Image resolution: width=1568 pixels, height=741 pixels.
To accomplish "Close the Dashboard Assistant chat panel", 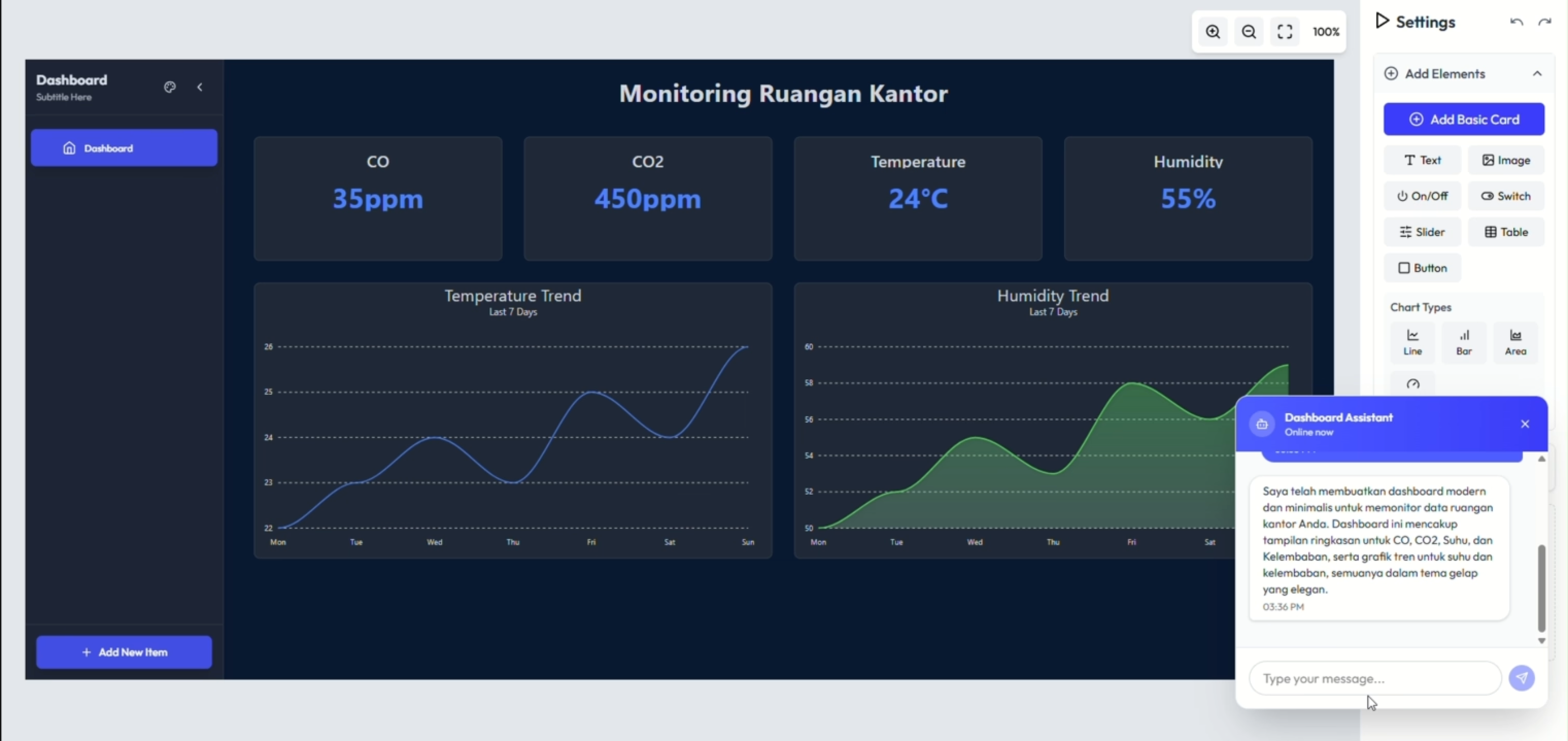I will tap(1524, 424).
